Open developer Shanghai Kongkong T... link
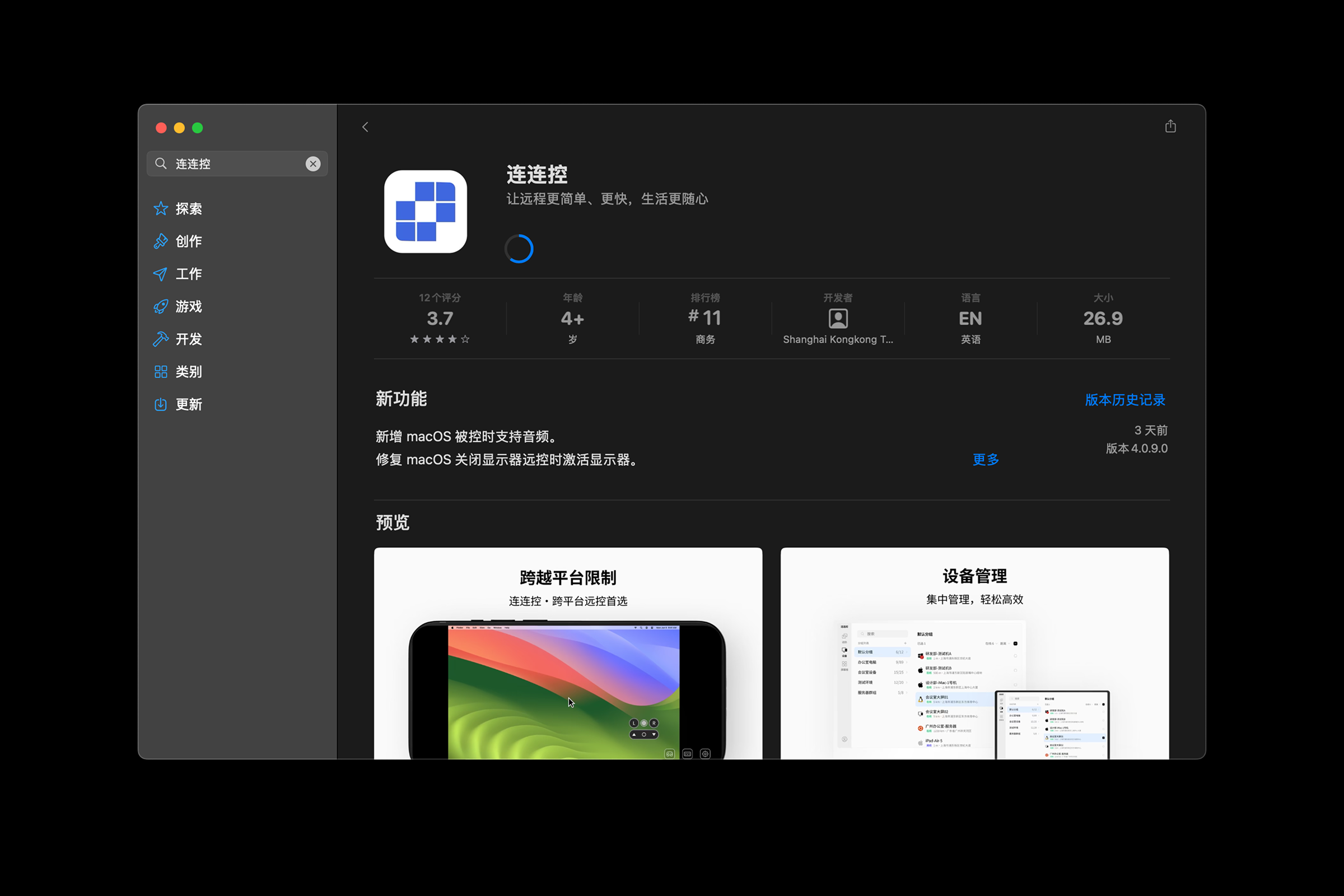This screenshot has width=1344, height=896. tap(838, 339)
